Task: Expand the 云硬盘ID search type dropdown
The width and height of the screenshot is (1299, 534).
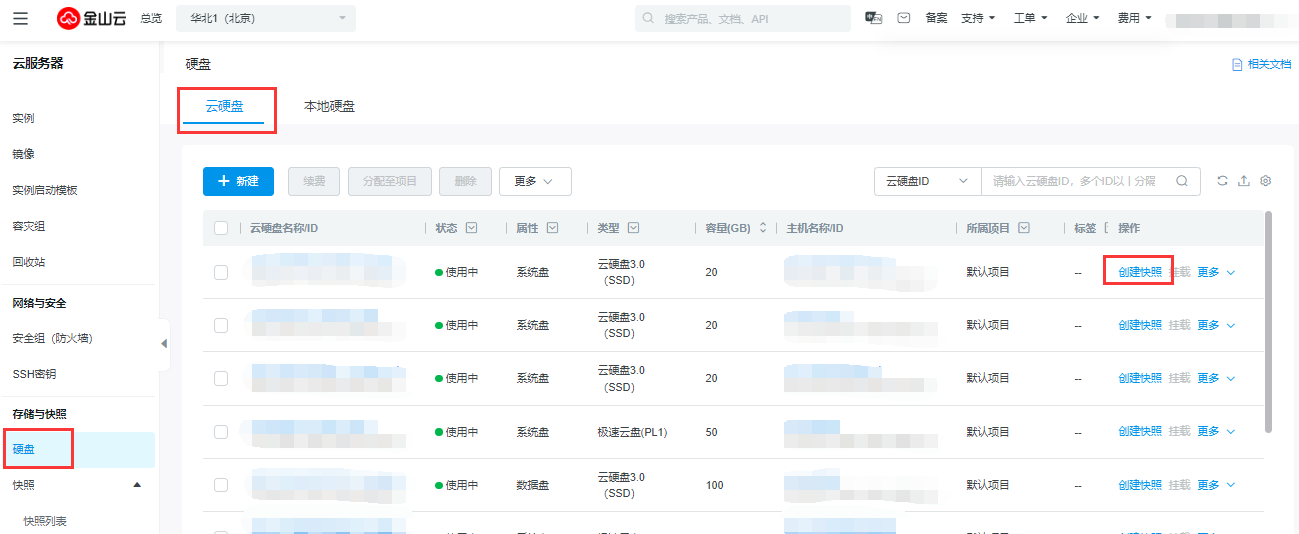Action: coord(926,181)
